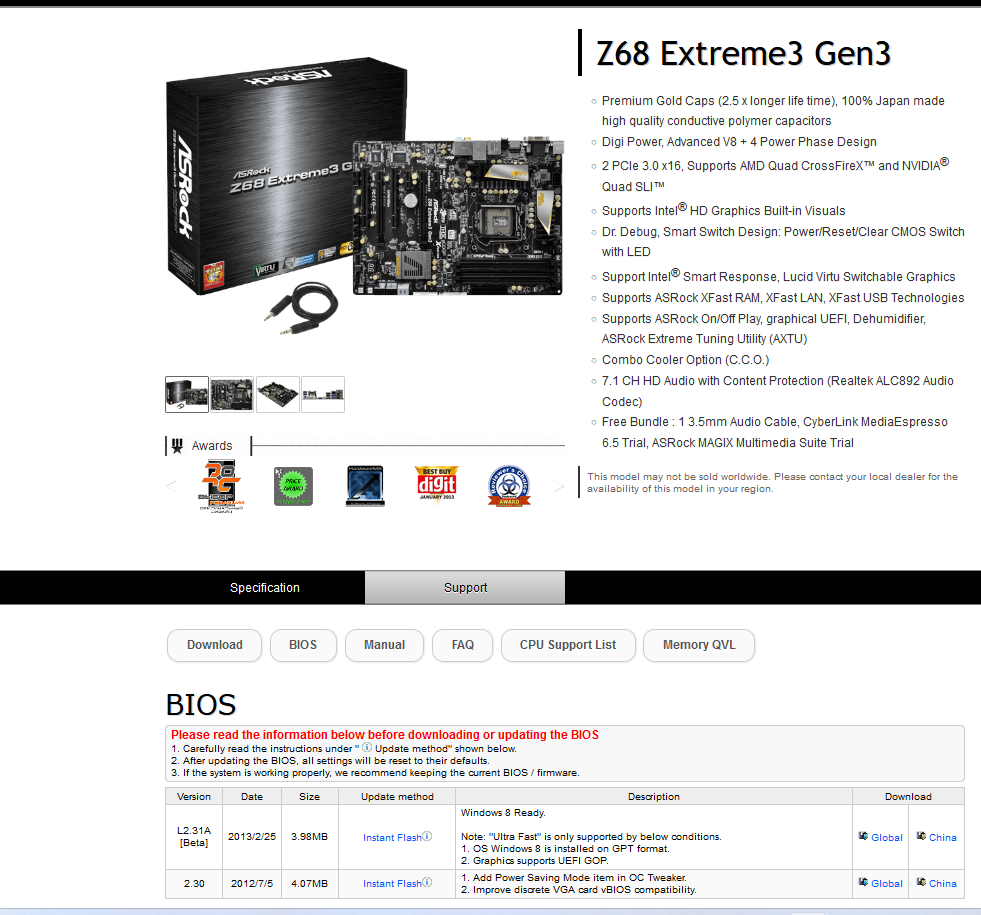The width and height of the screenshot is (981, 915).
Task: Open the FAQ section
Action: [x=462, y=645]
